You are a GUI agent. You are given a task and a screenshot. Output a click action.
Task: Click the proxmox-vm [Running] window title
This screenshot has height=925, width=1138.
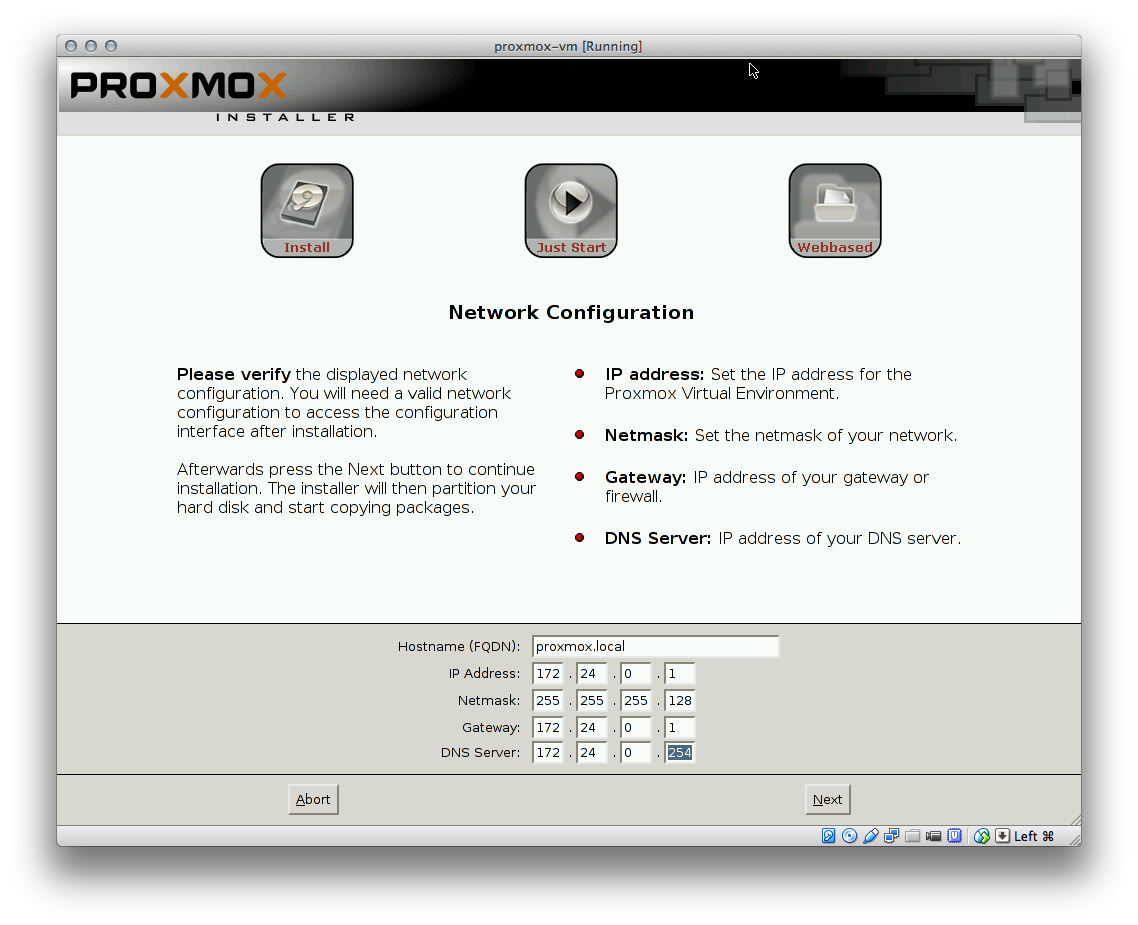(x=568, y=46)
